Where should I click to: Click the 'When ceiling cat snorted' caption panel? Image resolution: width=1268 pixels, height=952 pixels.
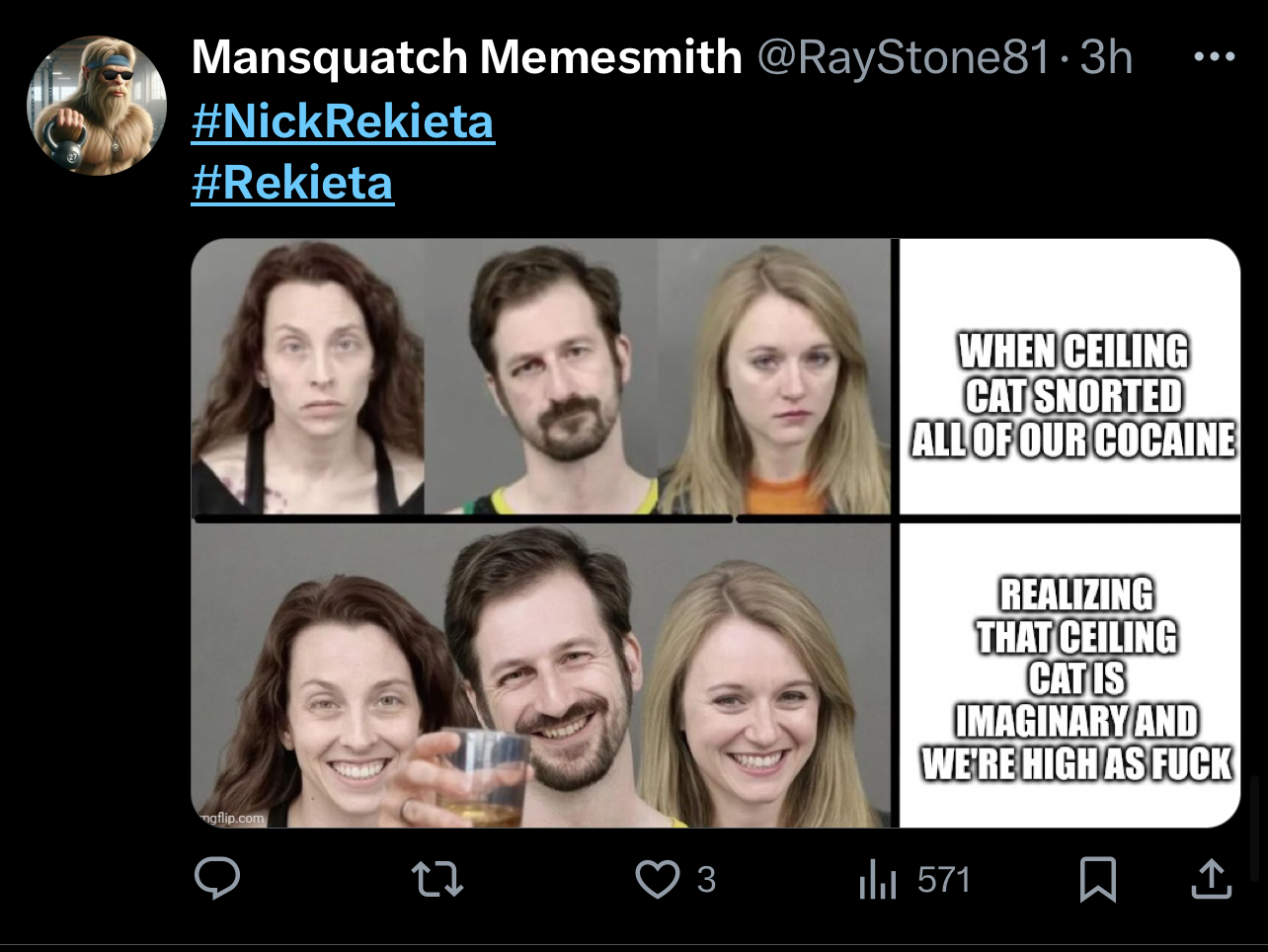coord(1070,376)
